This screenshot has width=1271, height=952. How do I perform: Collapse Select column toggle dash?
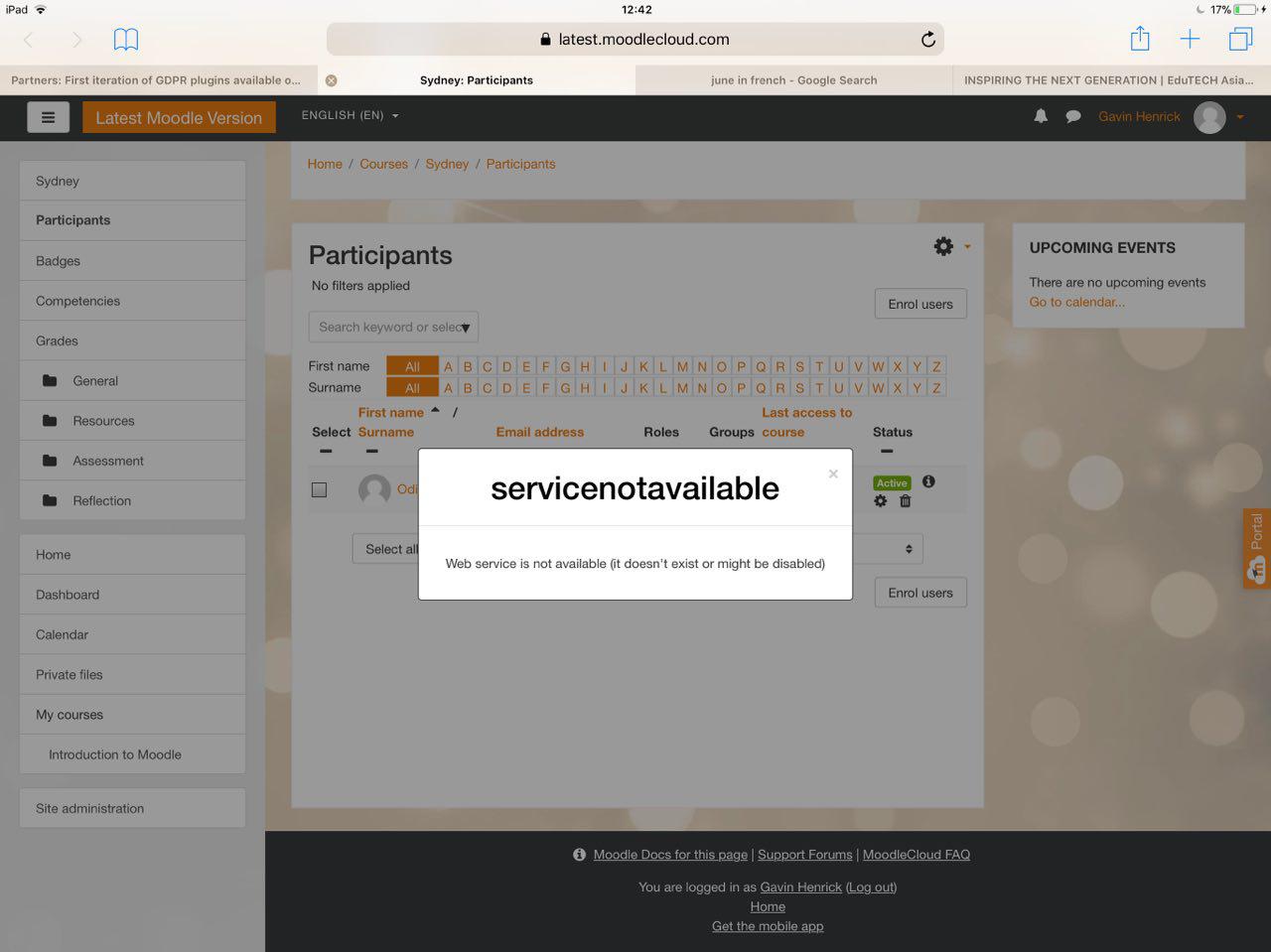(326, 452)
